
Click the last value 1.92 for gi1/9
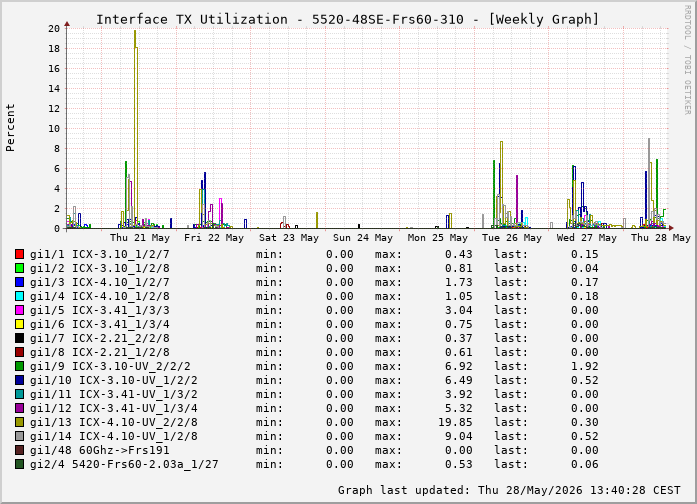pos(585,366)
